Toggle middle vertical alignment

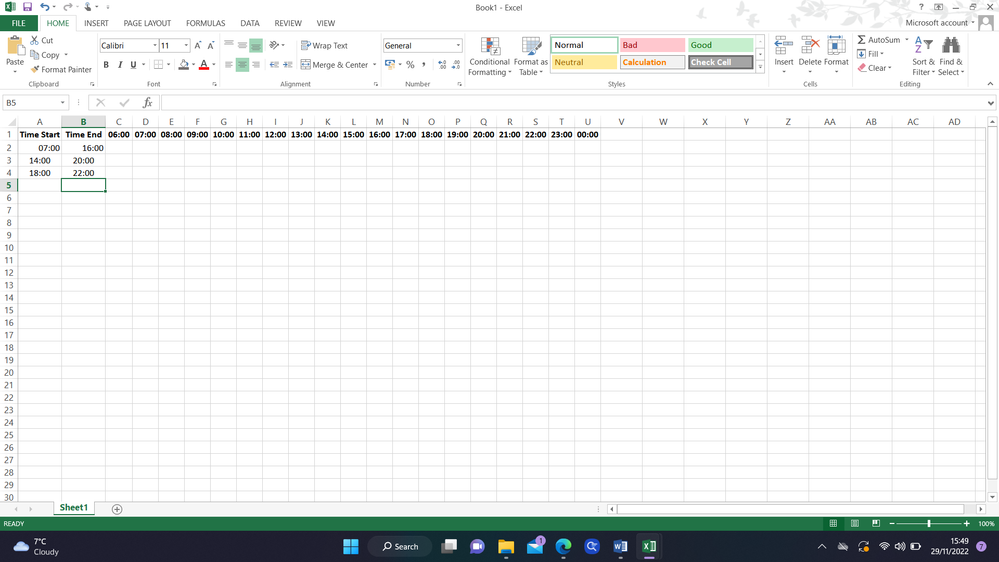(x=242, y=45)
